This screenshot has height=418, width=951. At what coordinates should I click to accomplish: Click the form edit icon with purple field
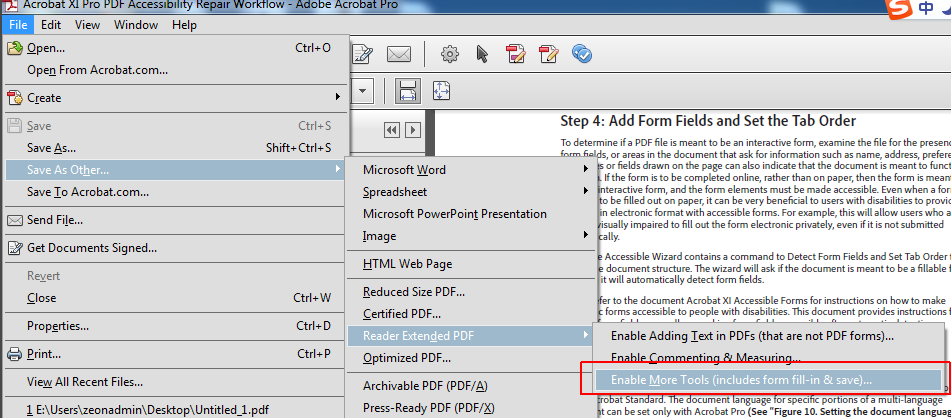pyautogui.click(x=516, y=54)
